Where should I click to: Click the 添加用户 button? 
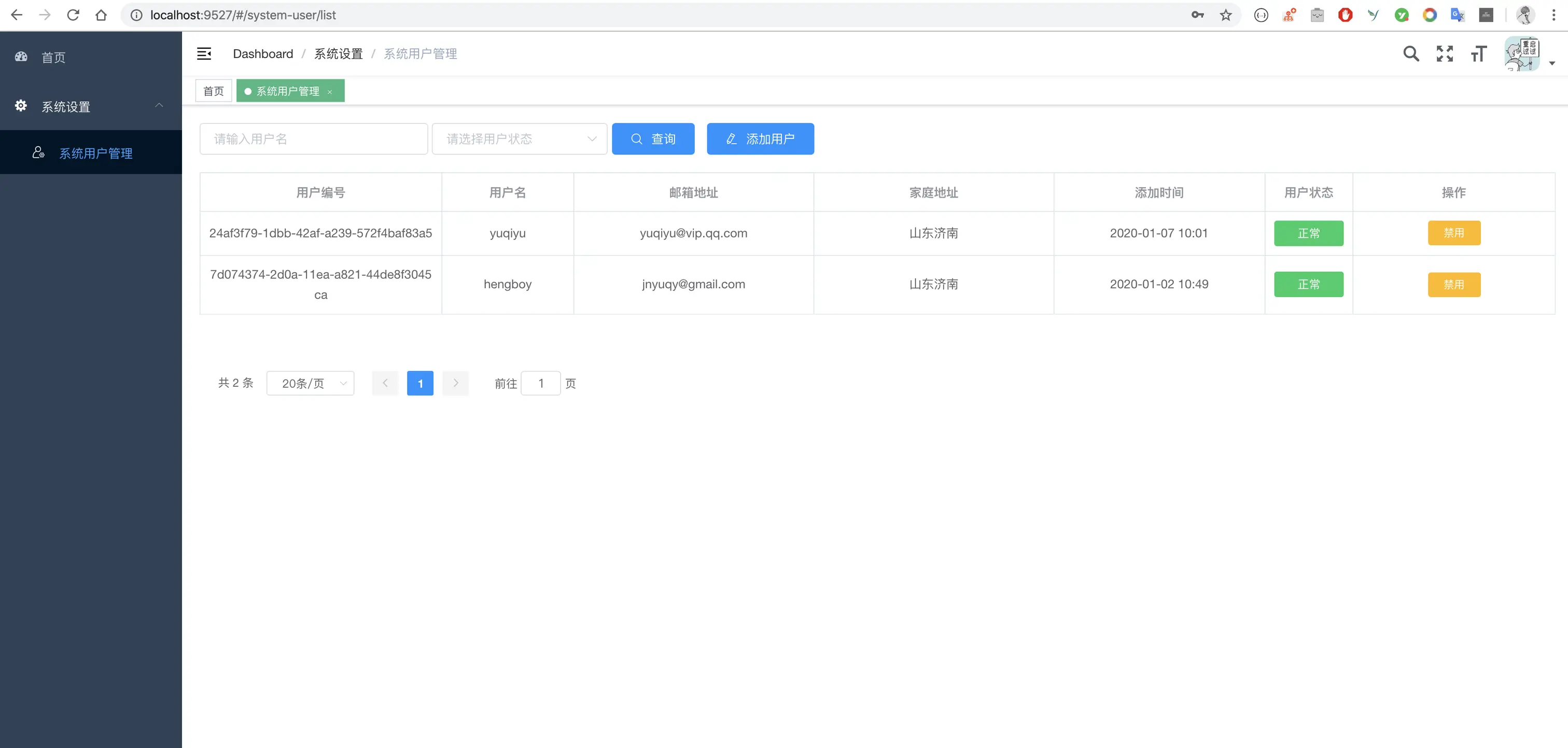(760, 139)
